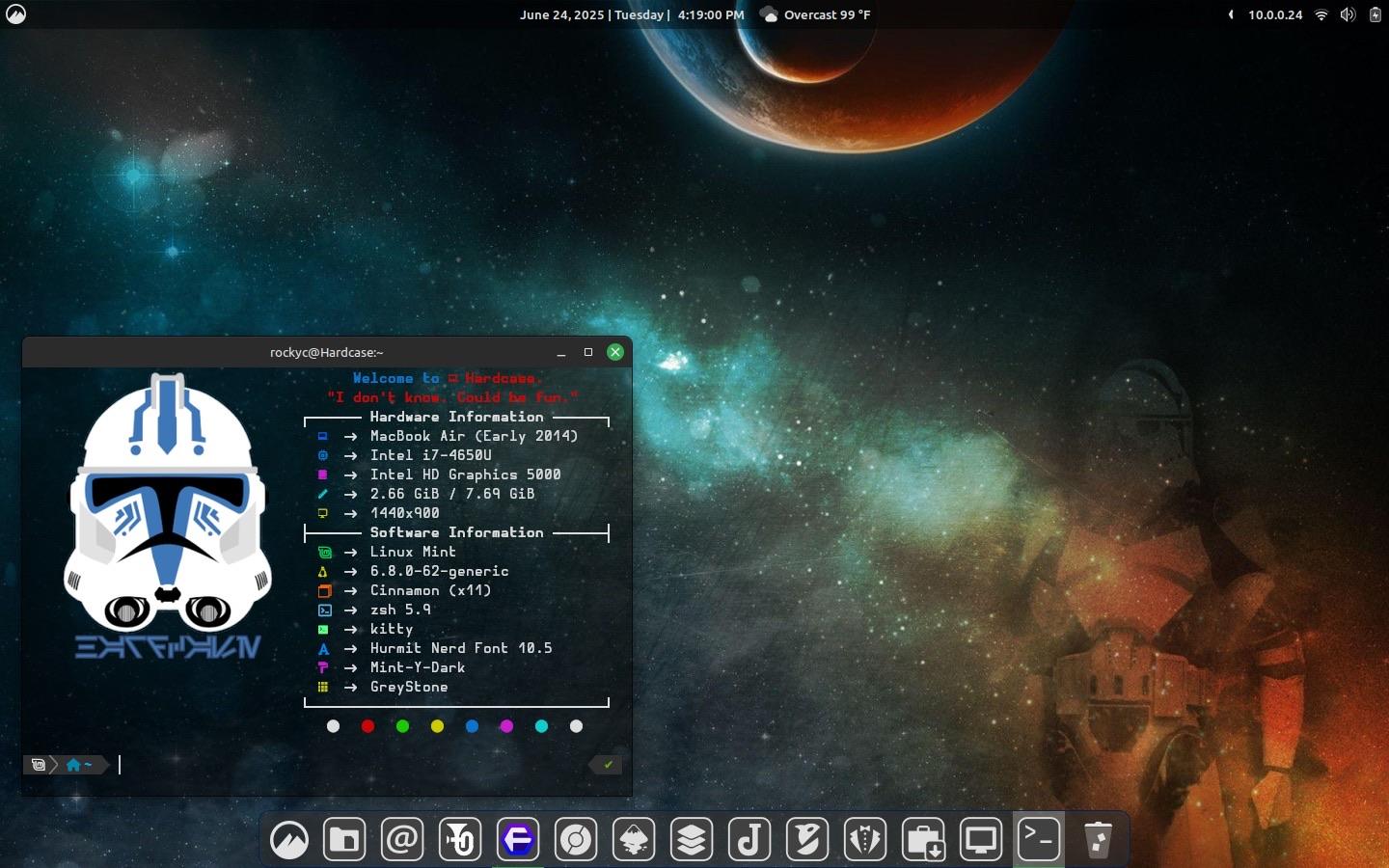
Task: Open the main menu mountain icon top-left
Action: click(x=16, y=14)
